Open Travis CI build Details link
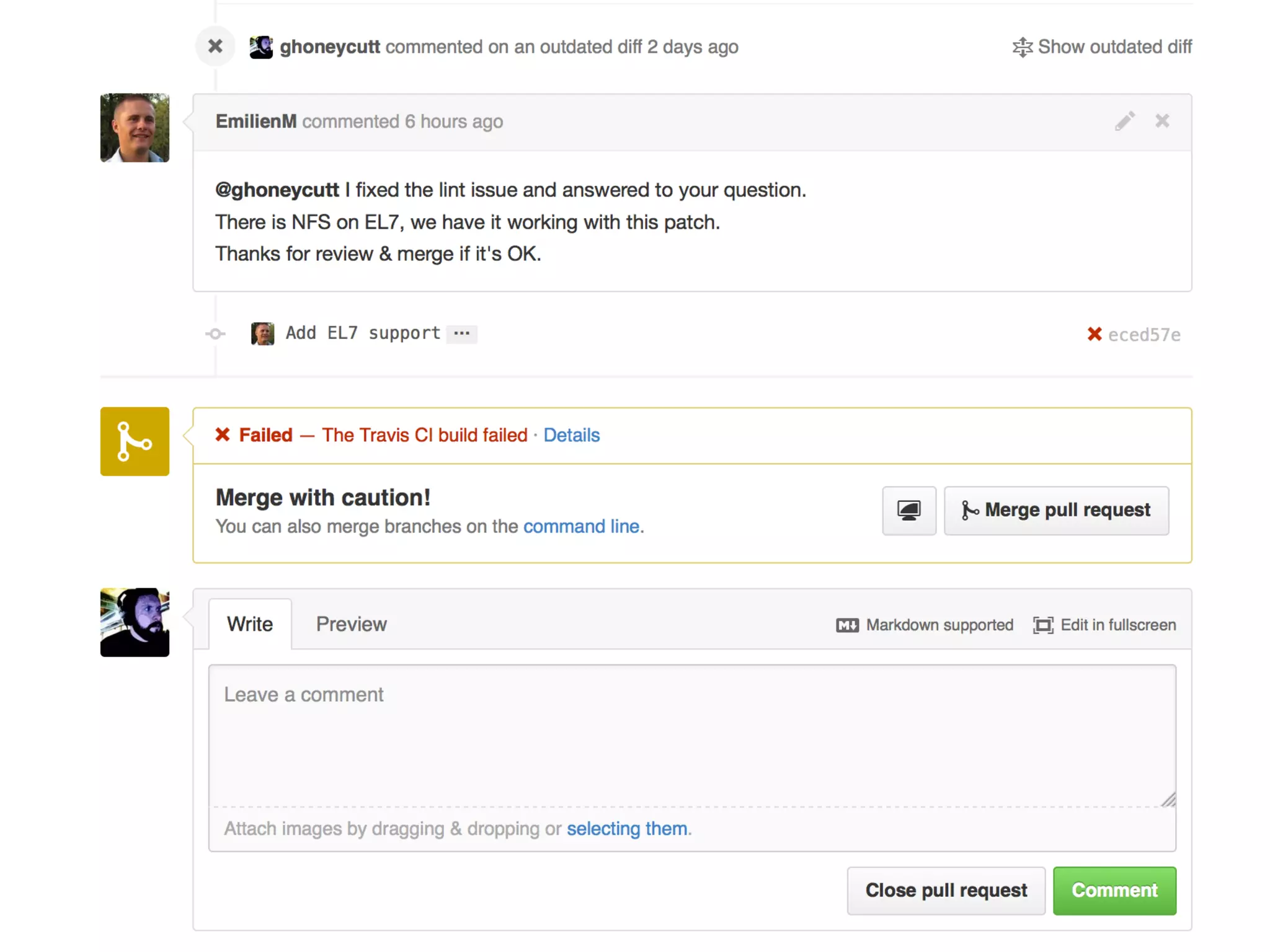This screenshot has width=1270, height=952. pyautogui.click(x=571, y=435)
